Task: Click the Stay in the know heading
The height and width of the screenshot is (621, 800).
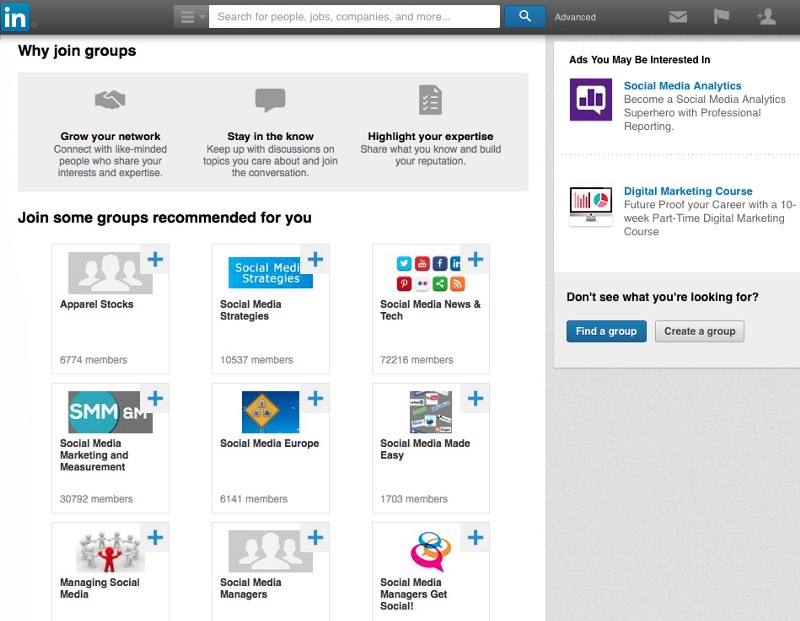Action: tap(270, 136)
